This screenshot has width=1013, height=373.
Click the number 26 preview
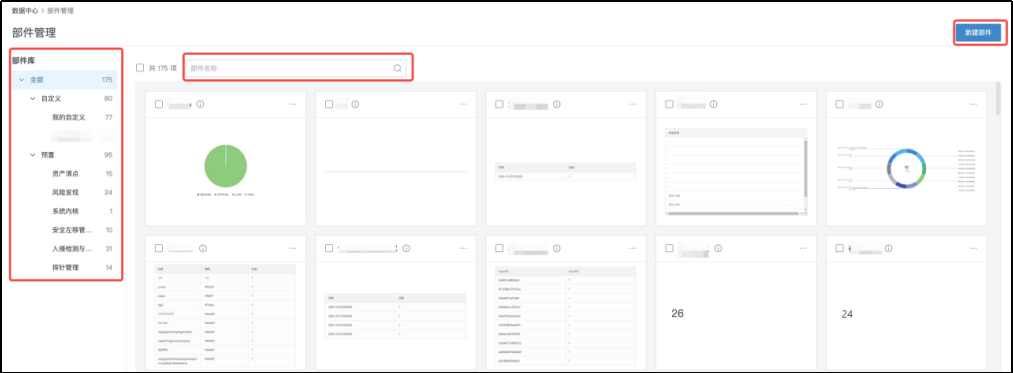coord(677,314)
